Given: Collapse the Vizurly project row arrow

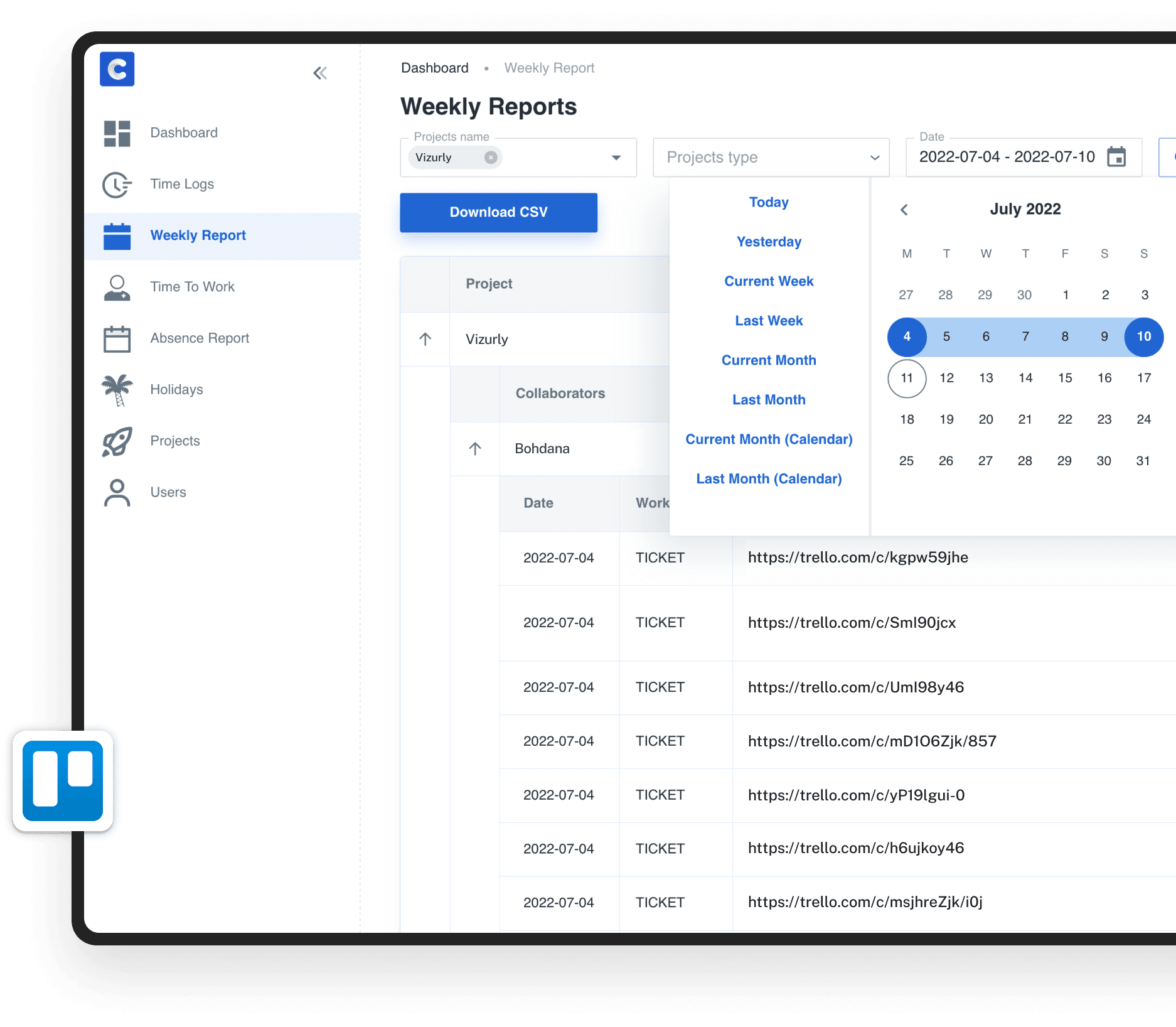Looking at the screenshot, I should [x=425, y=339].
